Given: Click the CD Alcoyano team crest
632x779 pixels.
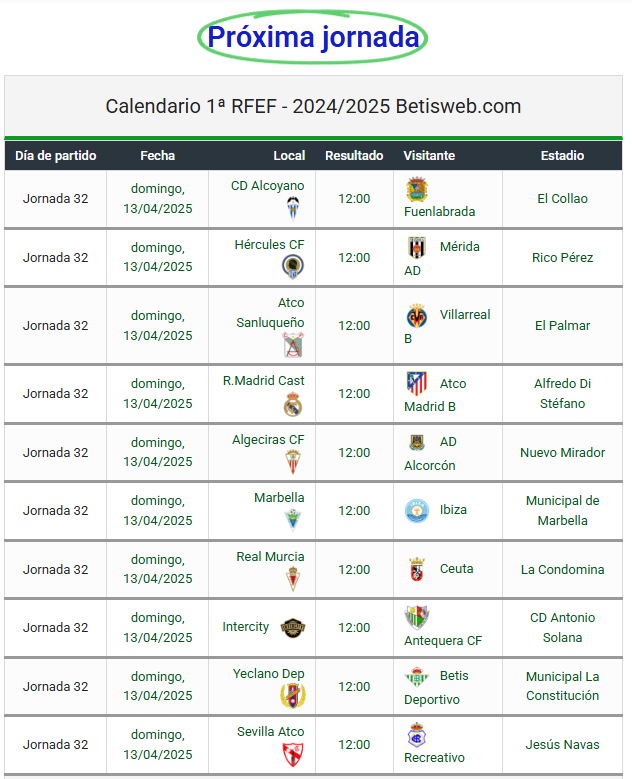Looking at the screenshot, I should (293, 208).
